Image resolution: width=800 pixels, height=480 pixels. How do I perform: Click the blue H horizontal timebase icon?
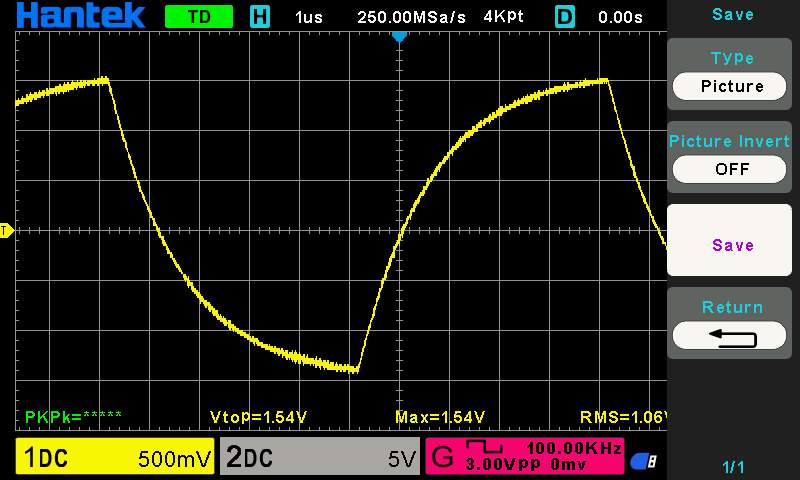(x=260, y=17)
